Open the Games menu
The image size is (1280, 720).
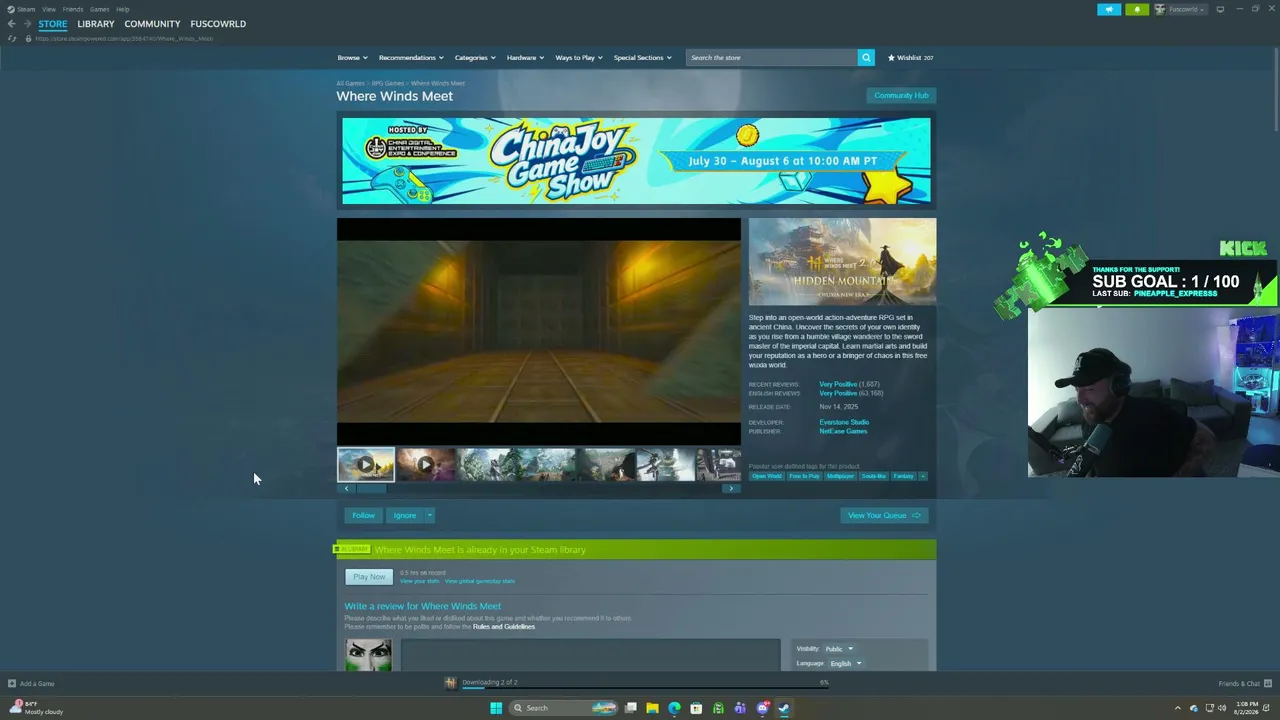point(100,9)
